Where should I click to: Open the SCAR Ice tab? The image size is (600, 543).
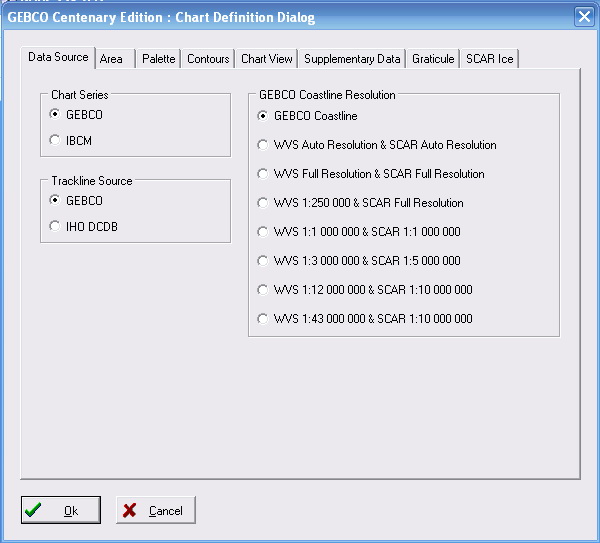coord(490,59)
